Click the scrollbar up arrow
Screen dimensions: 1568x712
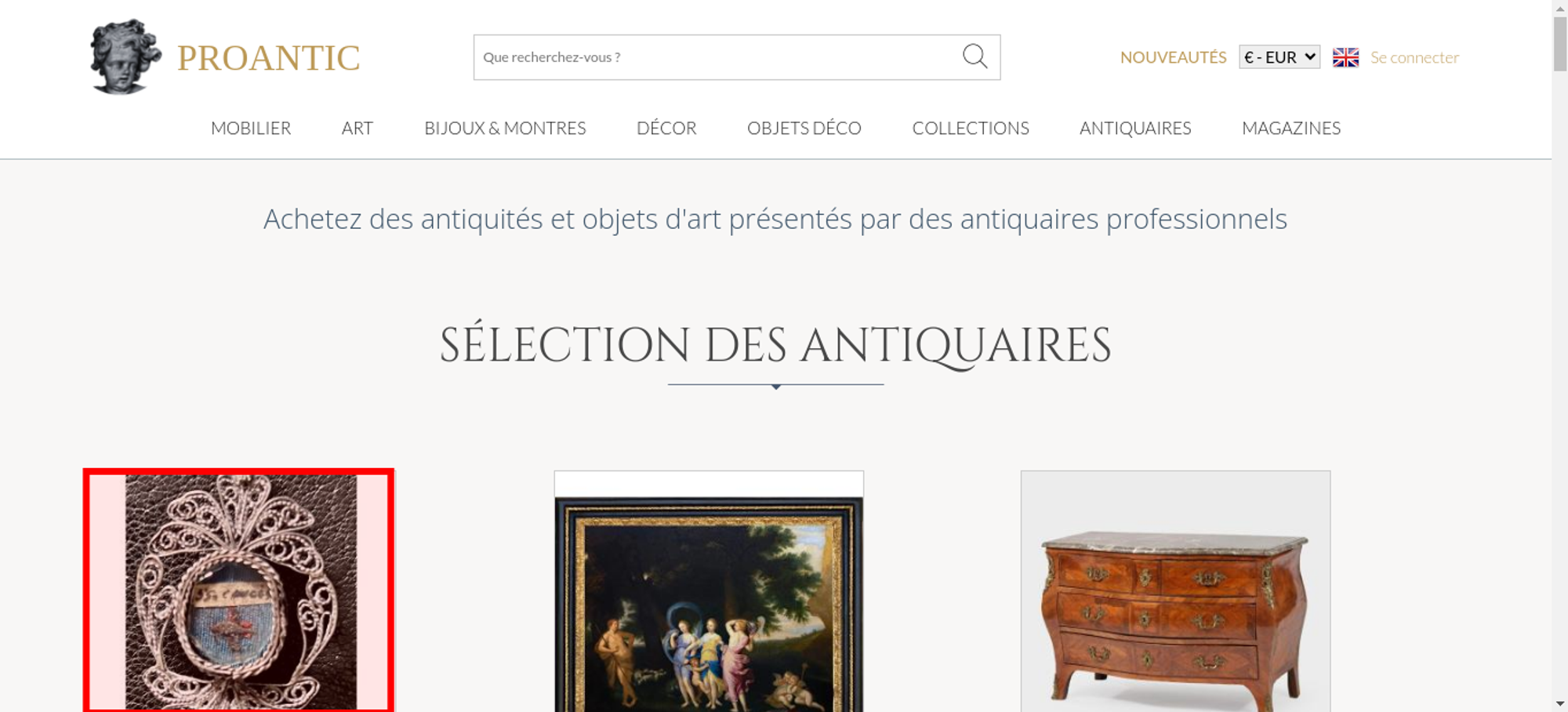tap(1560, 7)
